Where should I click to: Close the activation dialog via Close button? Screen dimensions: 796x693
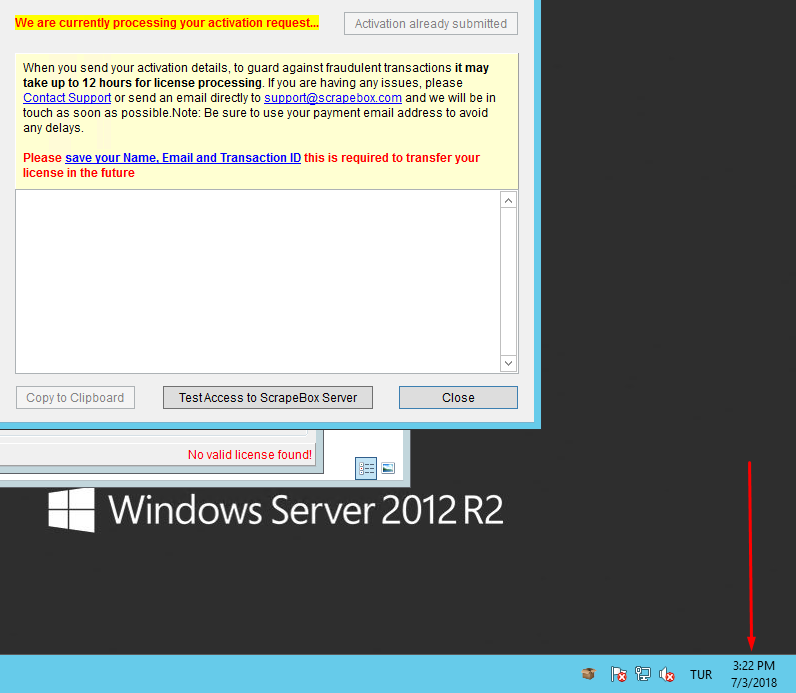tap(458, 398)
